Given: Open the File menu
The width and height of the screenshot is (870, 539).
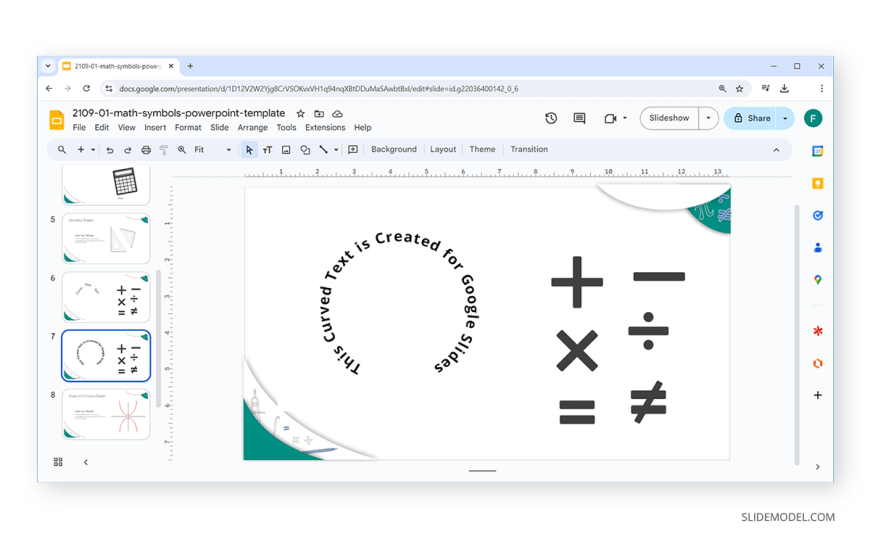Looking at the screenshot, I should [x=79, y=128].
